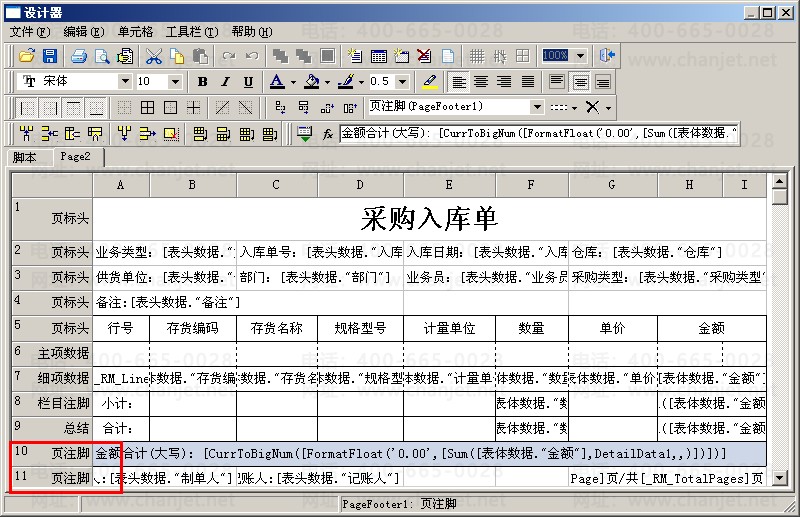Open the border pen color dropdown arrow
Image resolution: width=800 pixels, height=517 pixels.
(x=361, y=82)
